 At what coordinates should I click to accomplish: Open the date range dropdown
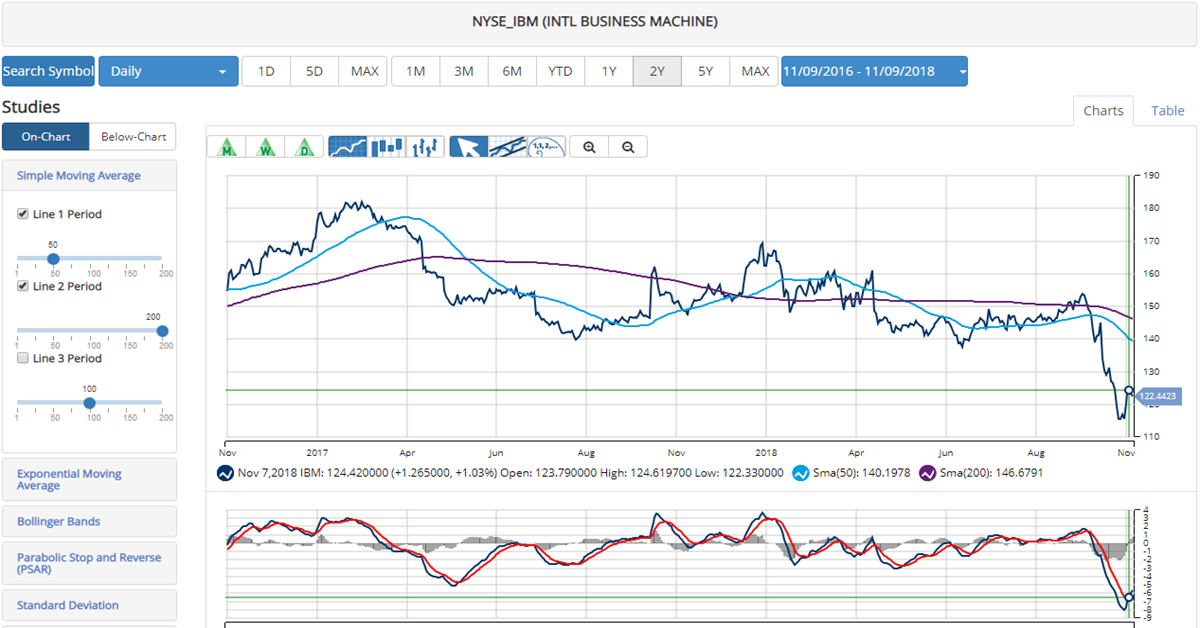874,72
